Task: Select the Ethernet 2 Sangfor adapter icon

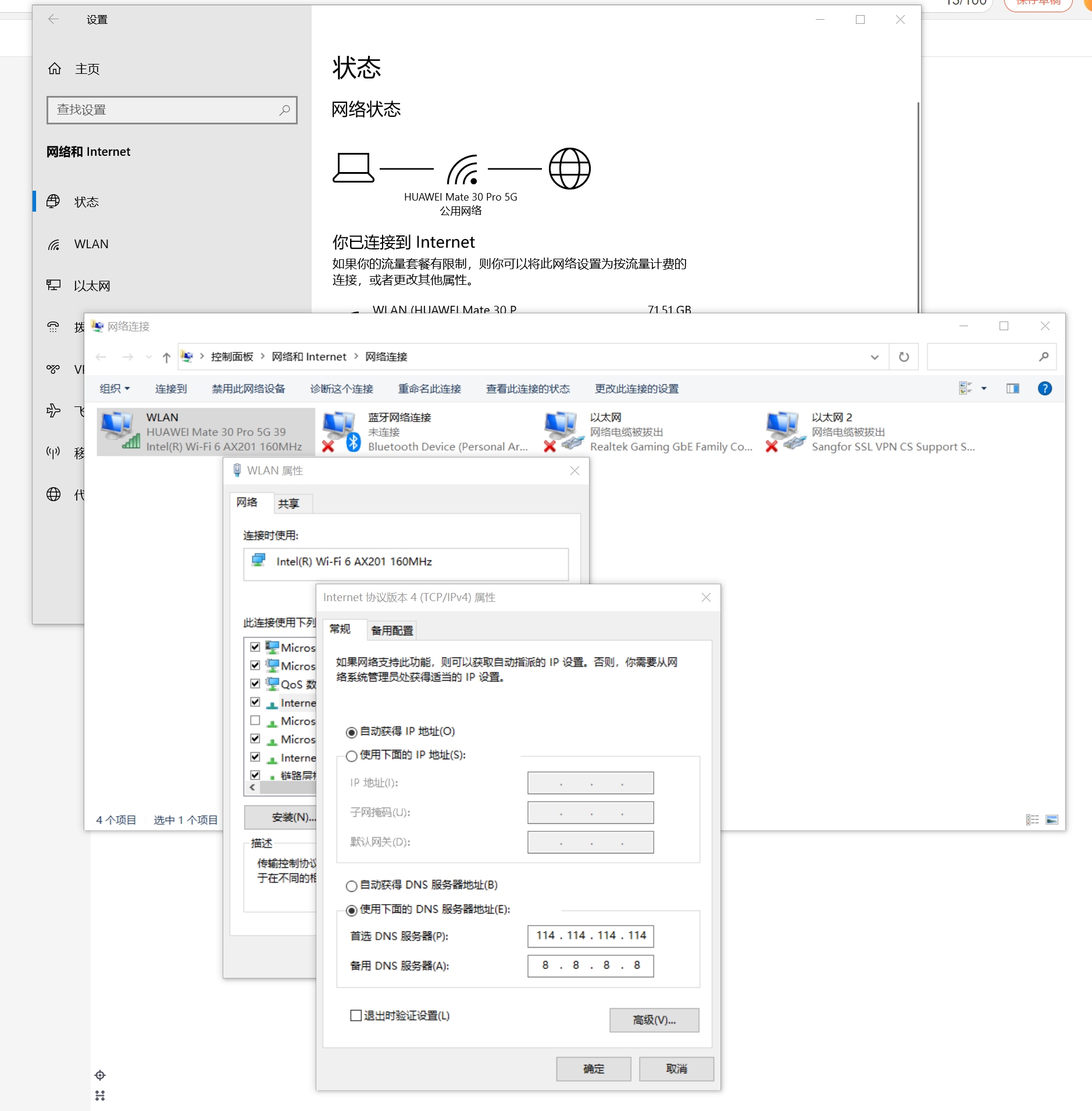Action: click(x=786, y=431)
